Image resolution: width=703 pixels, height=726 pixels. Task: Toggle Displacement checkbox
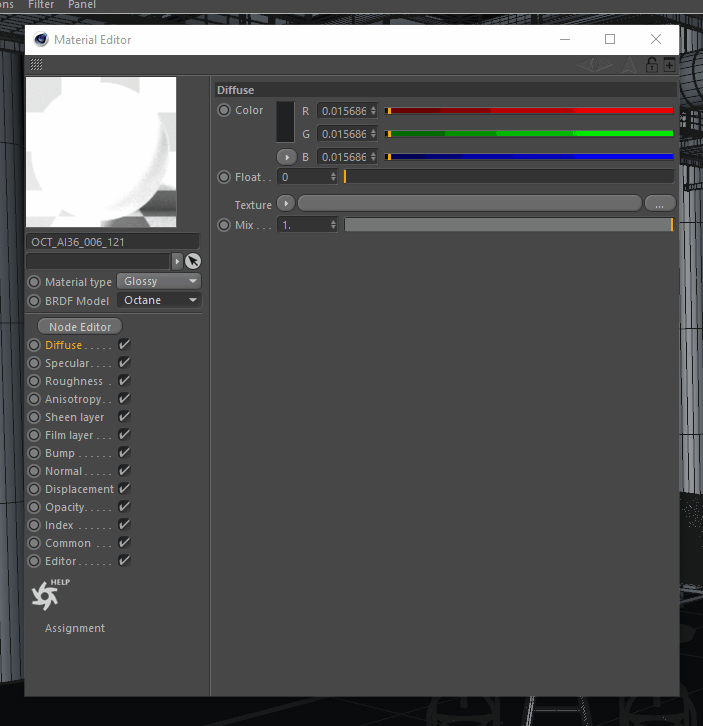click(x=124, y=488)
